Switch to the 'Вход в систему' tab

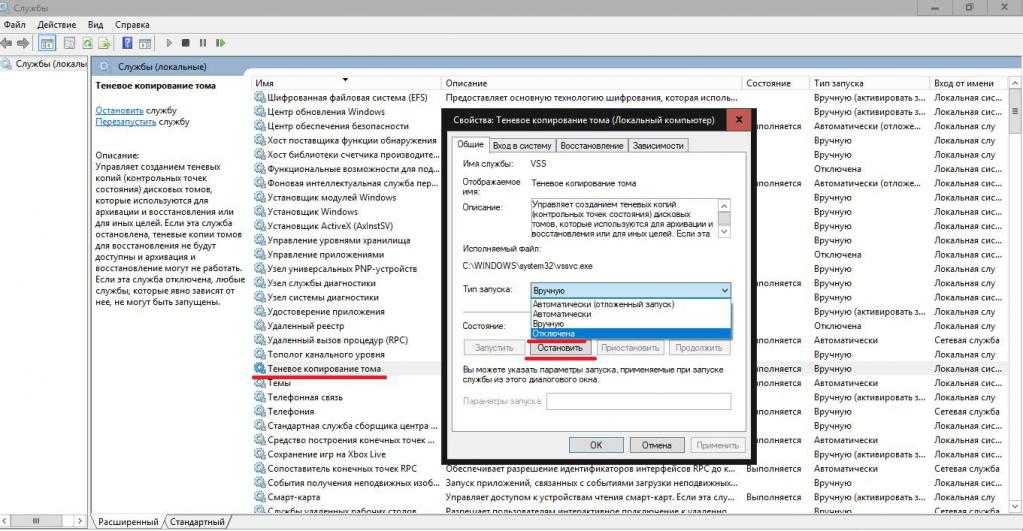[523, 145]
